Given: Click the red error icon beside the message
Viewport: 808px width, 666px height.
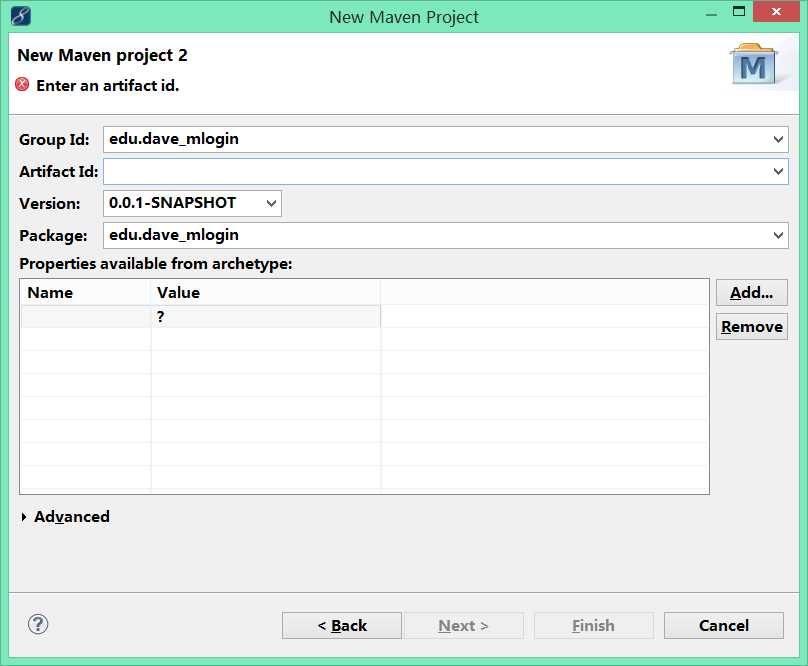Looking at the screenshot, I should point(22,84).
